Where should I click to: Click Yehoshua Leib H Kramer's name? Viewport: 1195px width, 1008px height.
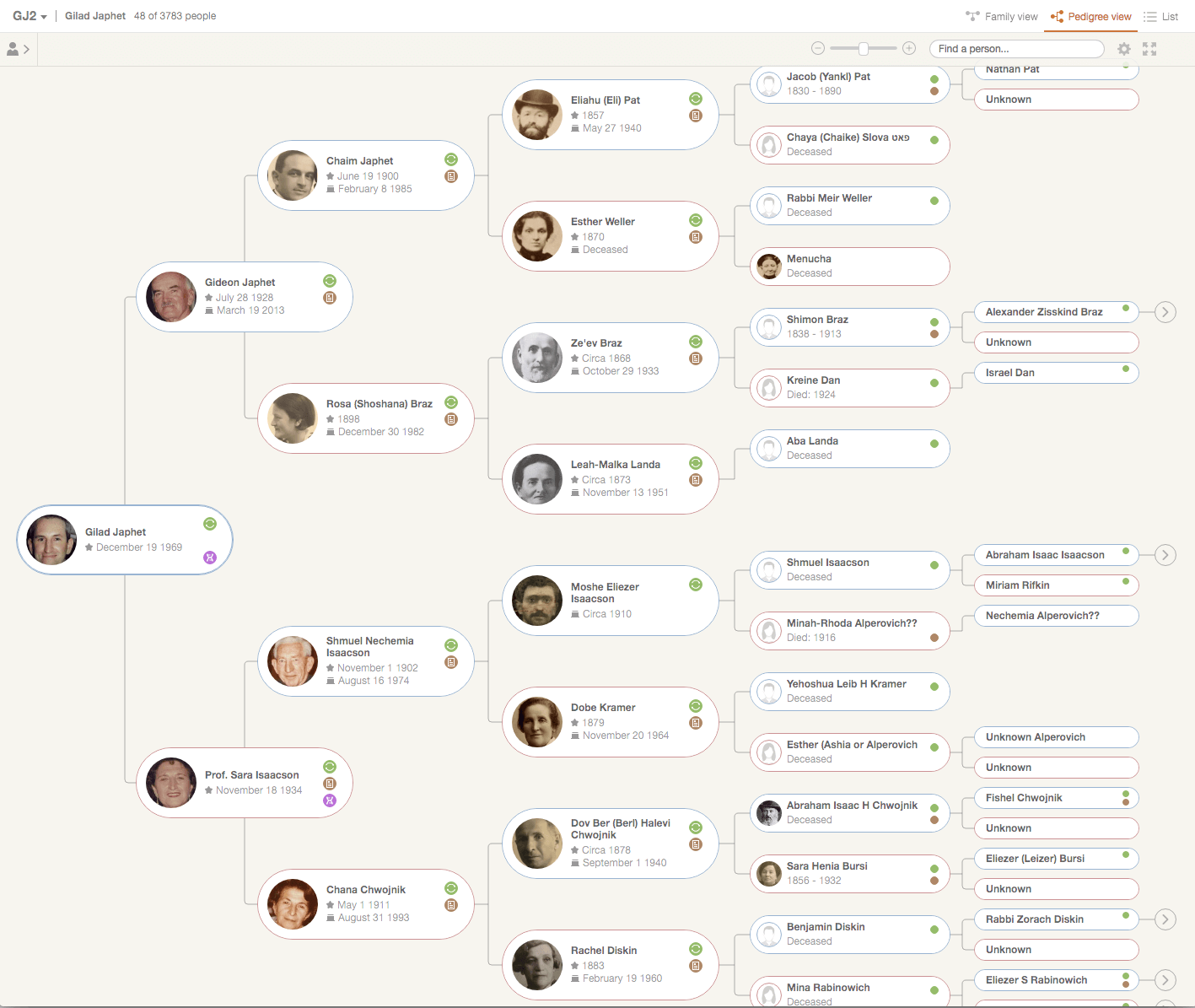[847, 684]
